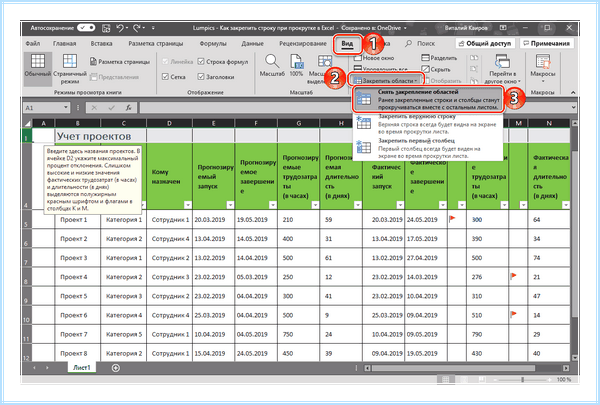The height and width of the screenshot is (405, 600).
Task: Select cell Категория 5
Action: pyautogui.click(x=124, y=334)
